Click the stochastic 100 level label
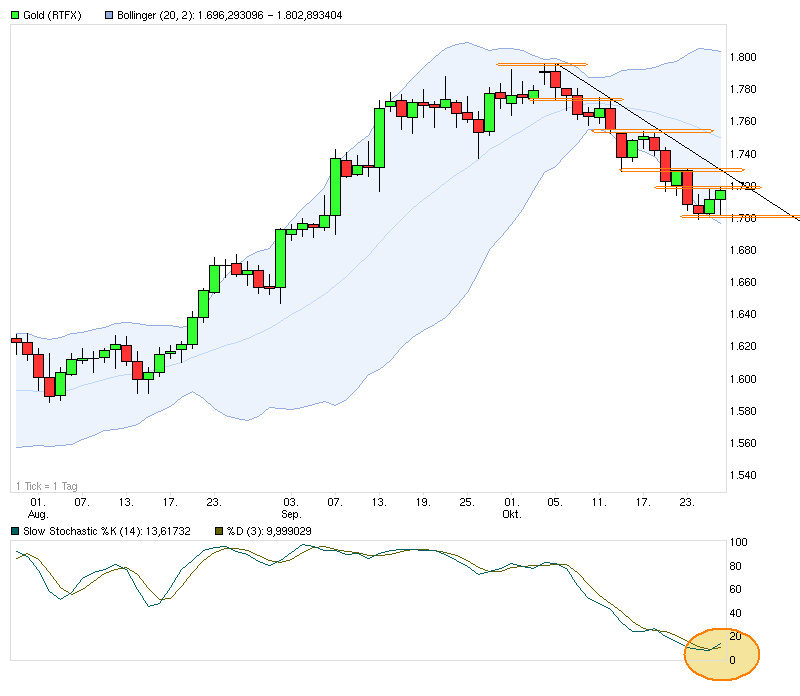This screenshot has height=696, width=800. [740, 543]
